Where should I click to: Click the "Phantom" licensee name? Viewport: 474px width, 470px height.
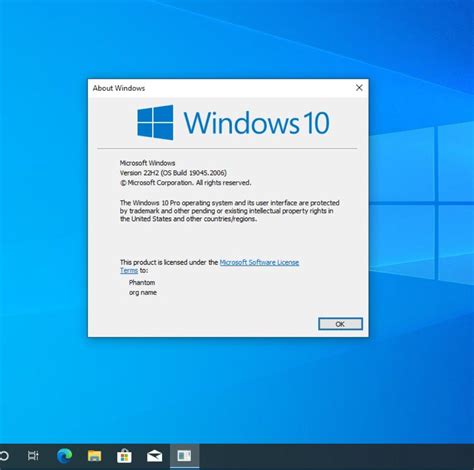point(142,282)
